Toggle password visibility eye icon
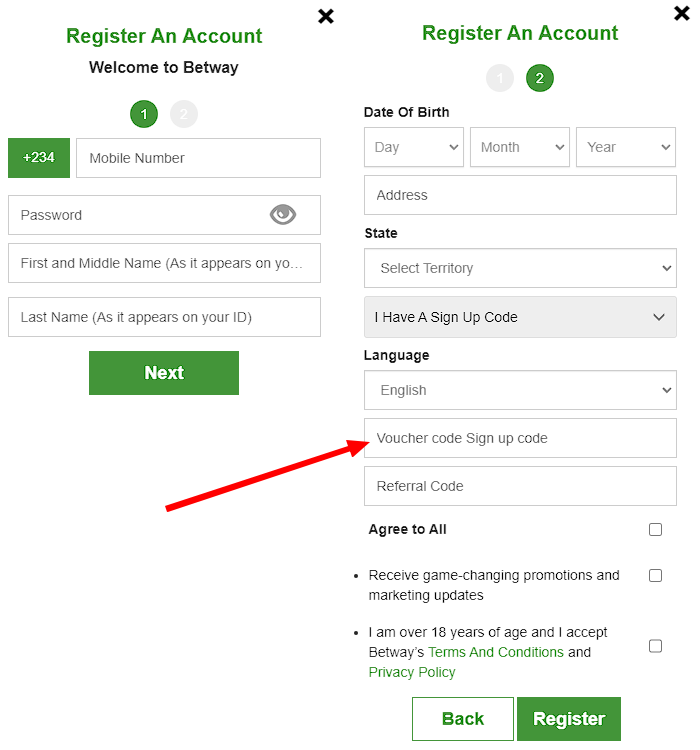The width and height of the screenshot is (700, 750). (283, 214)
